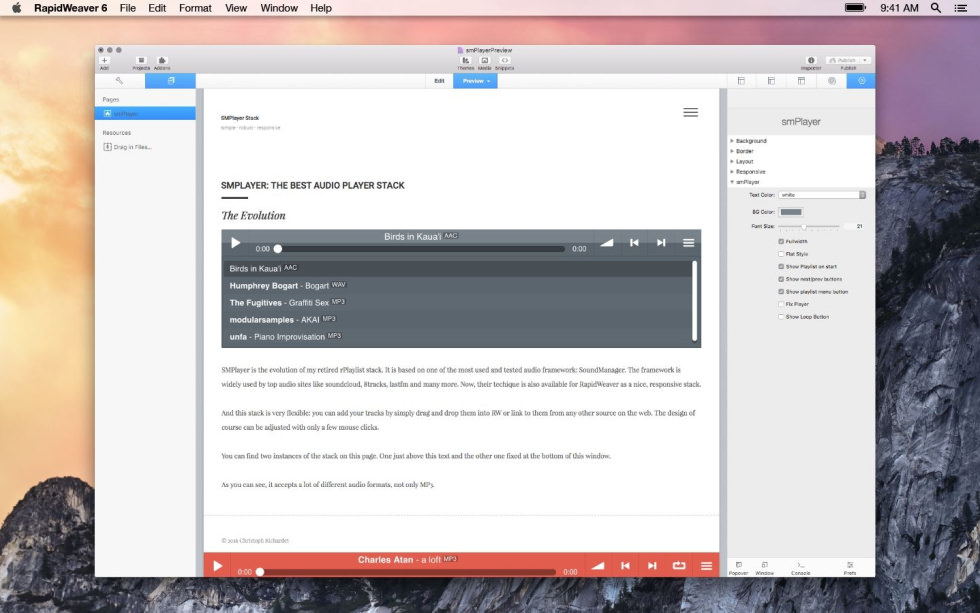Select the third inspector tab icon
Screen dimensions: 980x613
(x=801, y=81)
